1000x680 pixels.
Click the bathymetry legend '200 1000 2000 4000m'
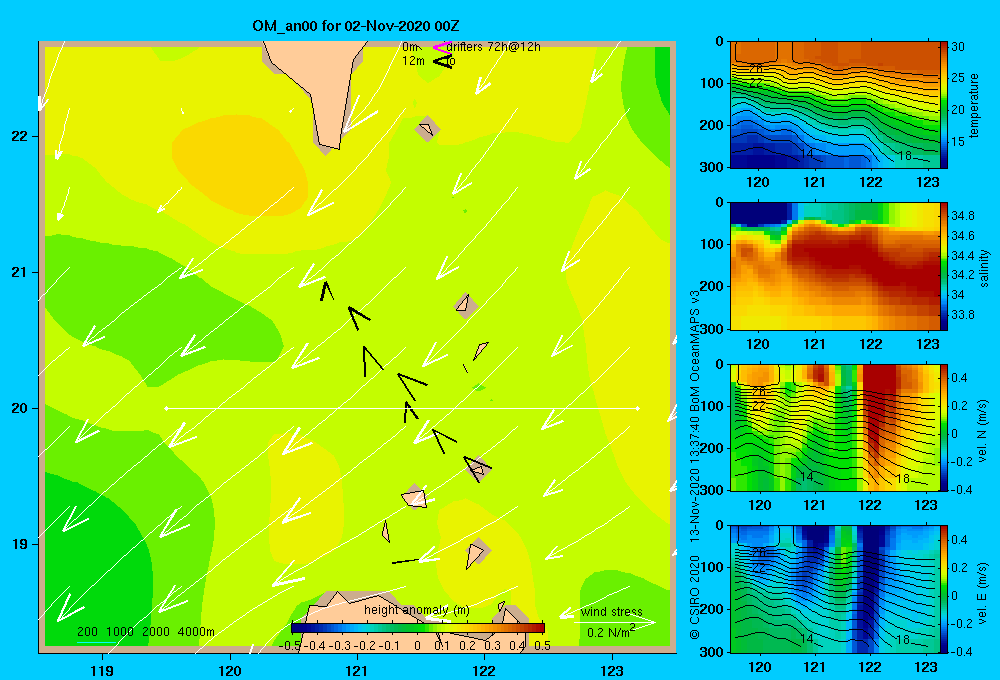145,632
